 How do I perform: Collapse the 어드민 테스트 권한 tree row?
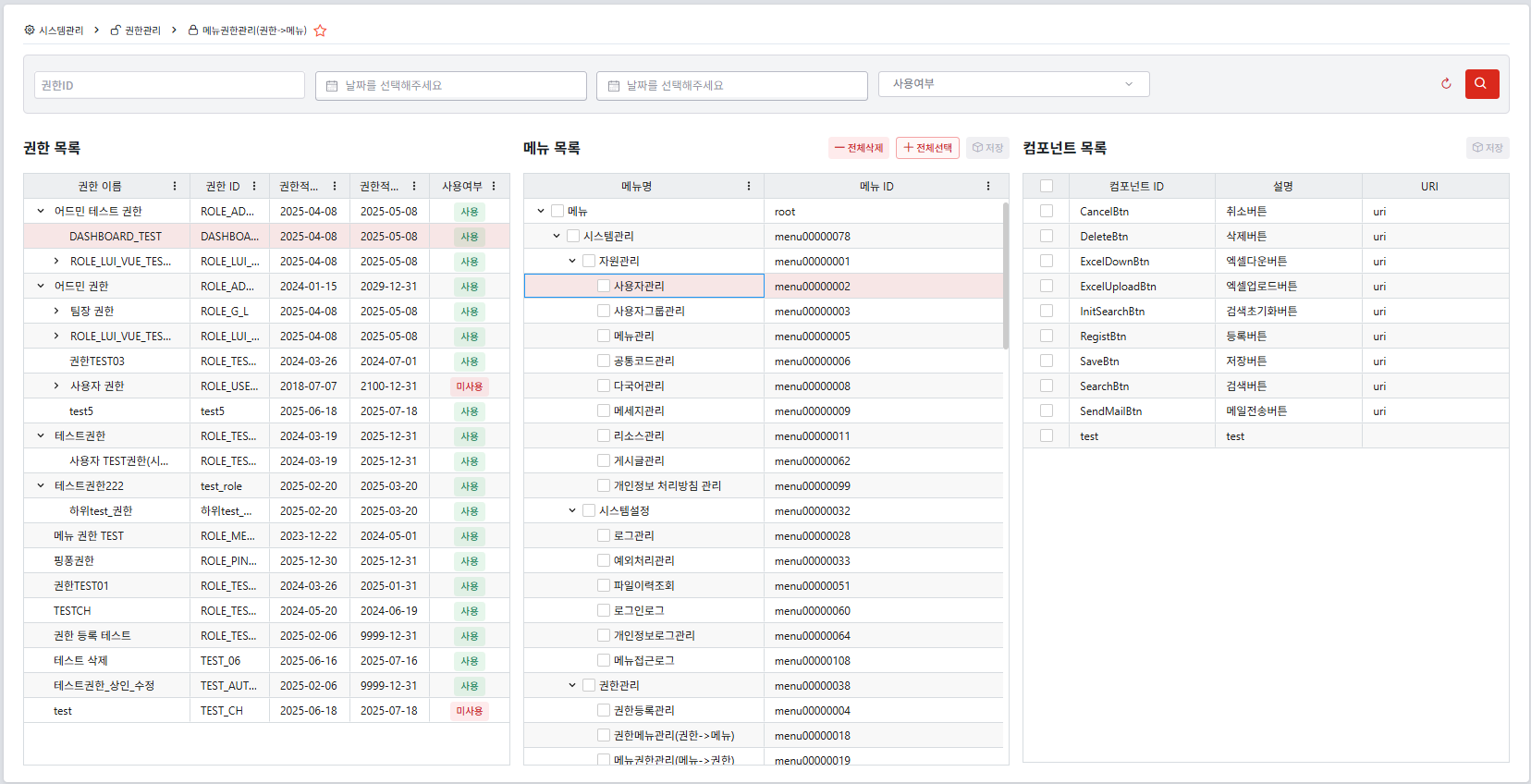[x=41, y=211]
